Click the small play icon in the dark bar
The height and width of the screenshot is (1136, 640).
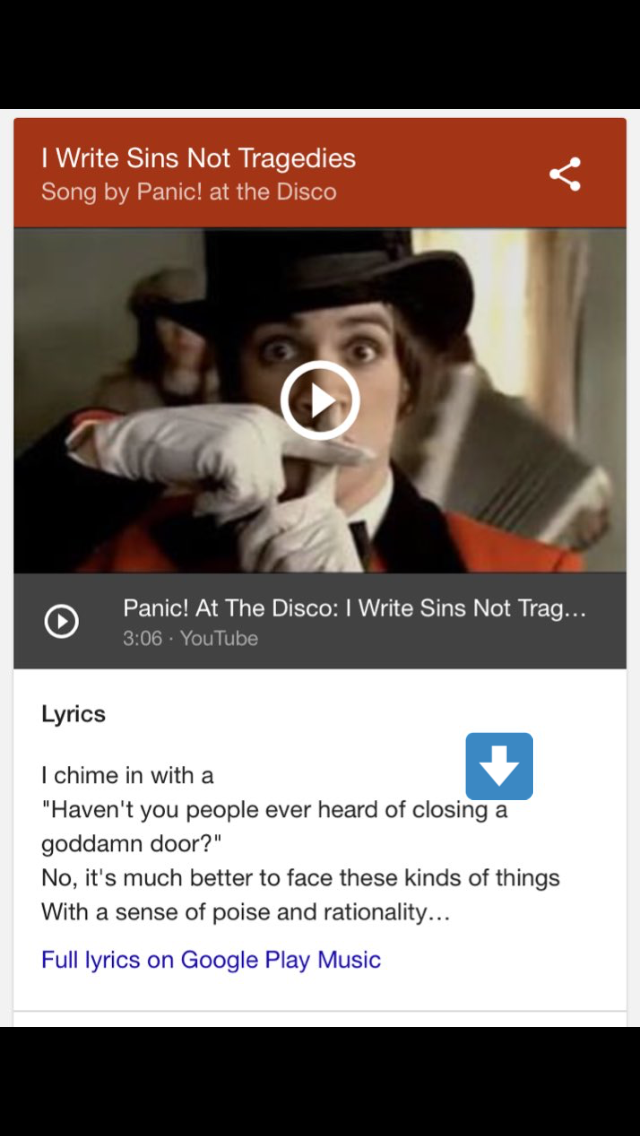click(62, 621)
